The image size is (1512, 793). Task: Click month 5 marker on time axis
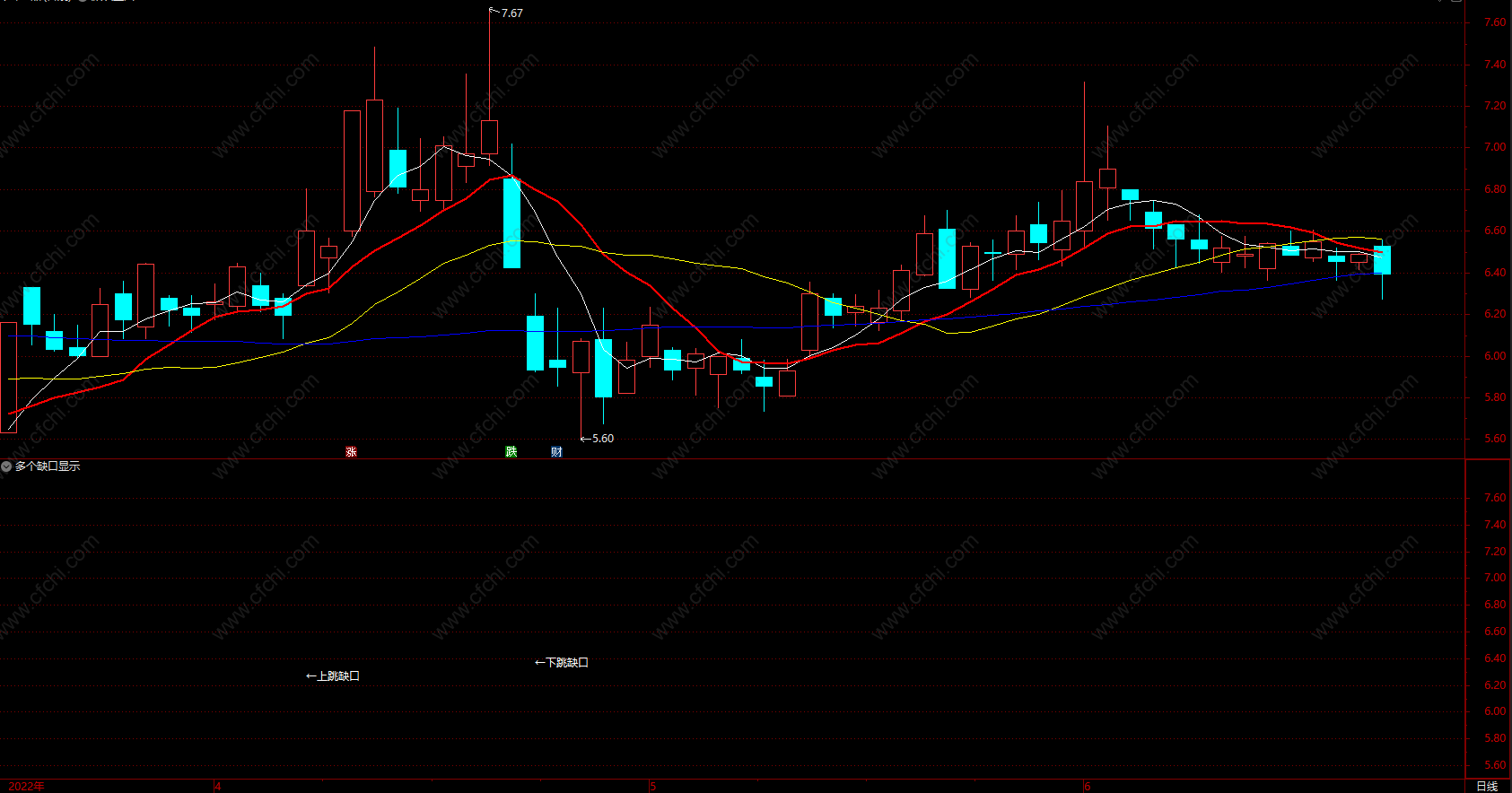[652, 786]
